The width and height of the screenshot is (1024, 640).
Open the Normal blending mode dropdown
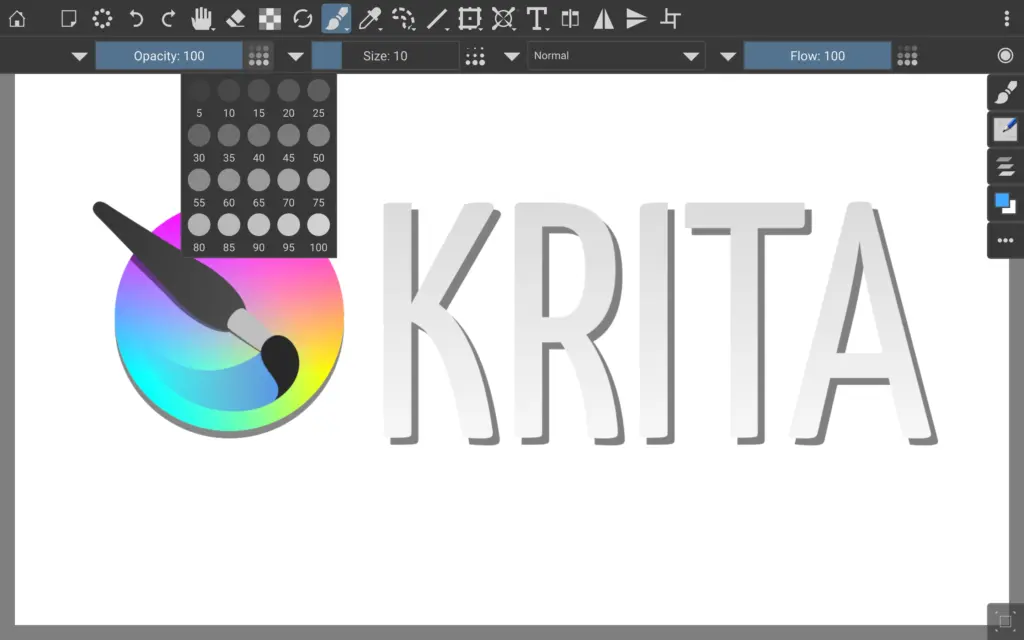(616, 56)
